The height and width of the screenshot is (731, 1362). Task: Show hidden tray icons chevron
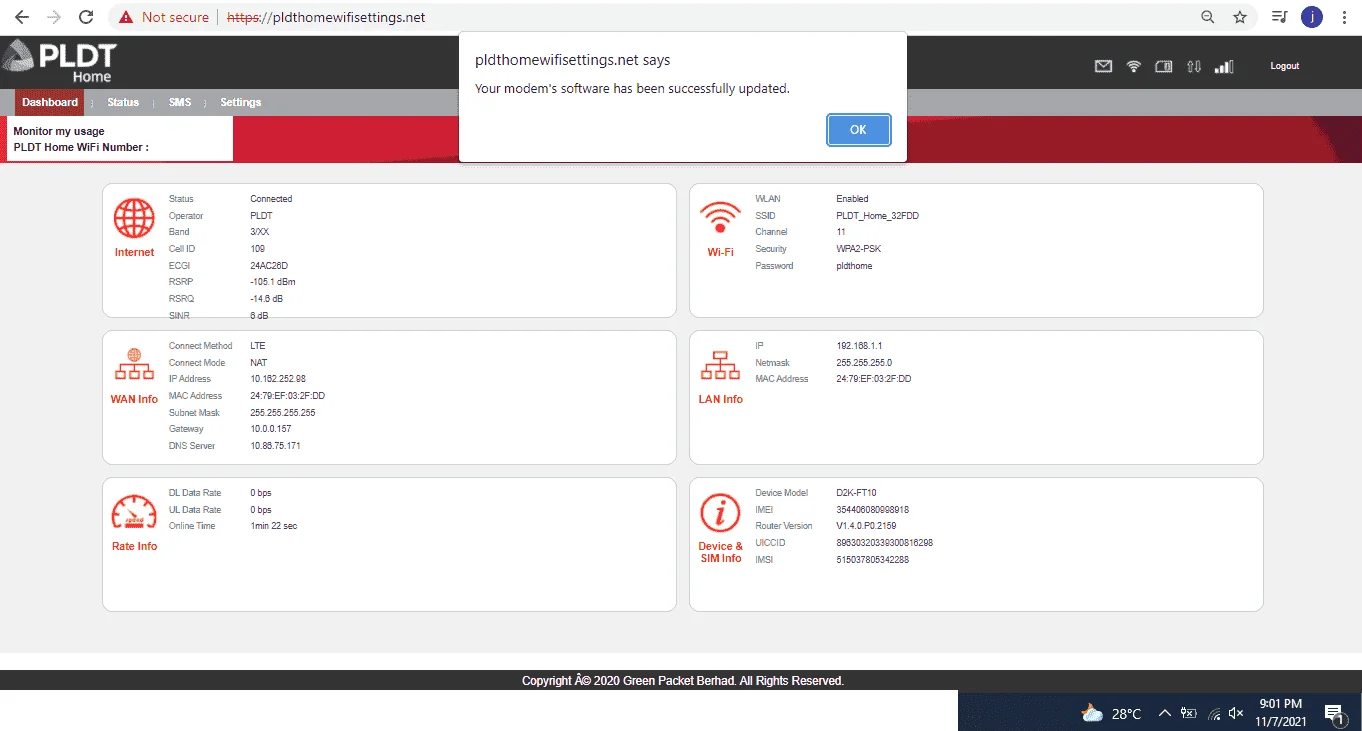click(x=1165, y=713)
